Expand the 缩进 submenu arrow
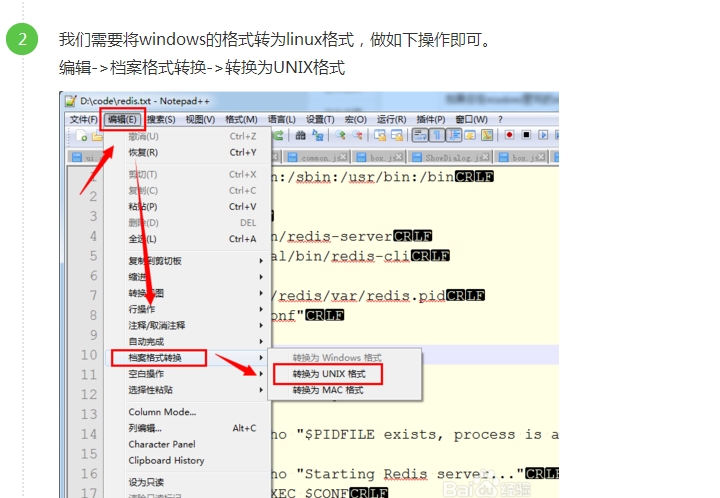The image size is (720, 498). click(x=261, y=277)
